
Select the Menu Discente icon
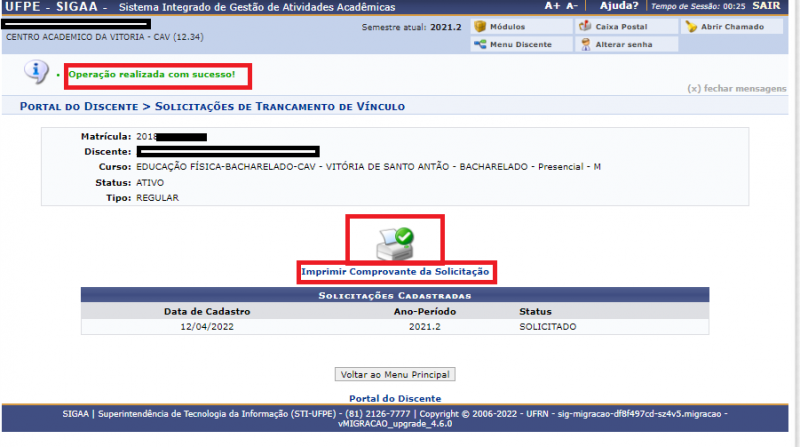point(480,45)
